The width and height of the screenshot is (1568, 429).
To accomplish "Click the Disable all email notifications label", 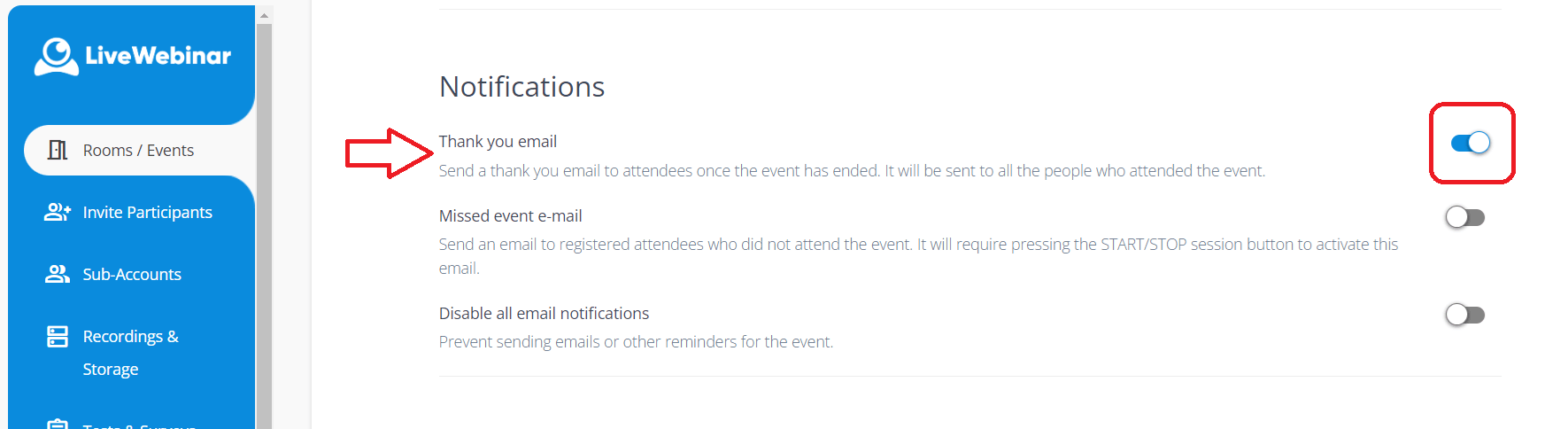I will pyautogui.click(x=544, y=314).
